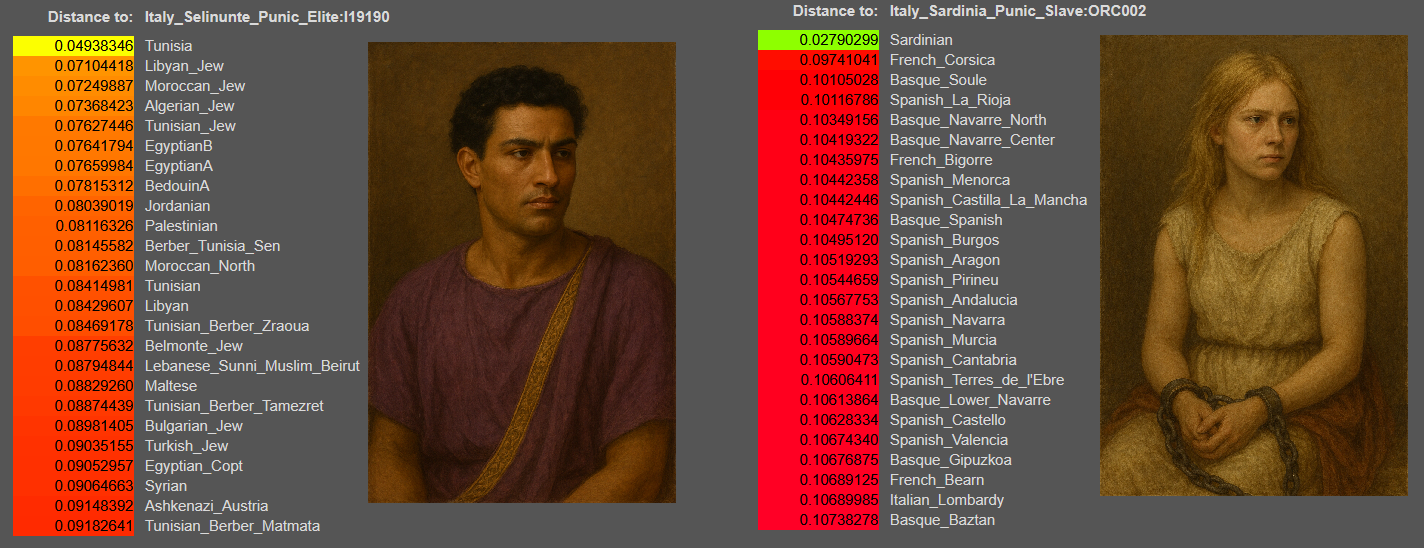This screenshot has height=548, width=1424.
Task: Click the Egyptian_Copt entry
Action: 194,466
